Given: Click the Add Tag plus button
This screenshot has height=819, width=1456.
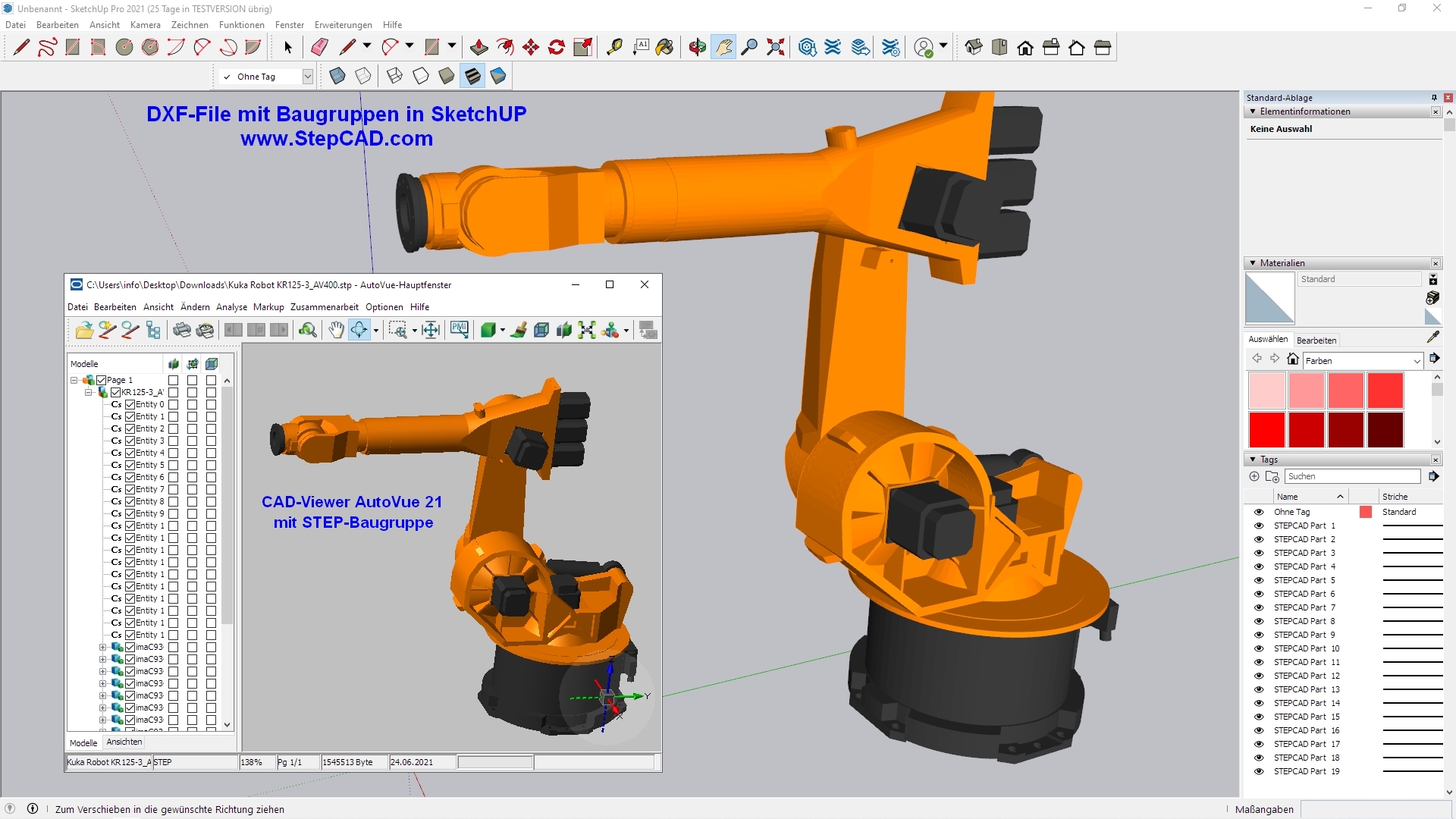Looking at the screenshot, I should [1254, 476].
